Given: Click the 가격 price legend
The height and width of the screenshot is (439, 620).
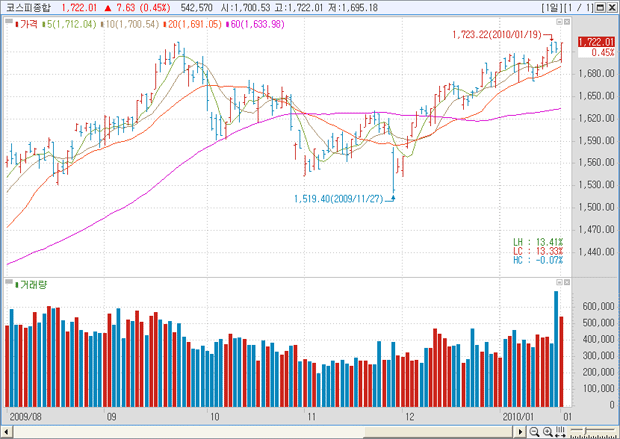Looking at the screenshot, I should 27,25.
